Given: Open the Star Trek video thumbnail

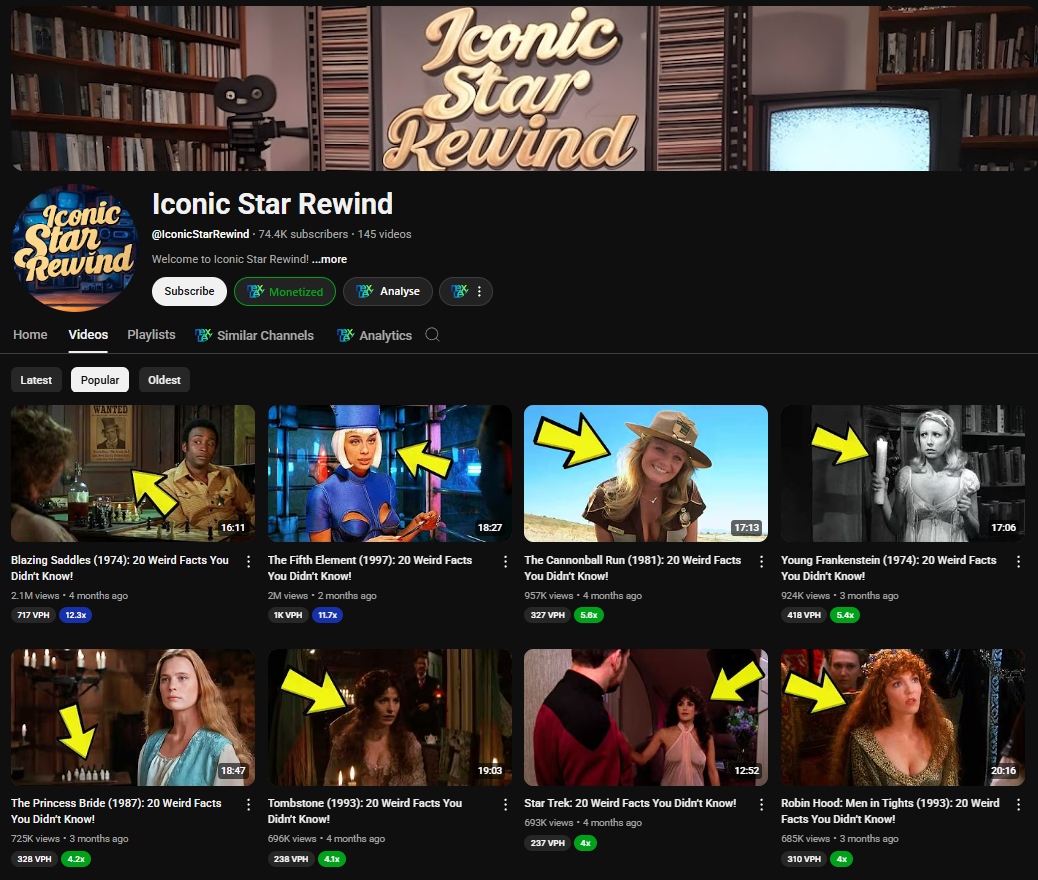Looking at the screenshot, I should [x=646, y=717].
